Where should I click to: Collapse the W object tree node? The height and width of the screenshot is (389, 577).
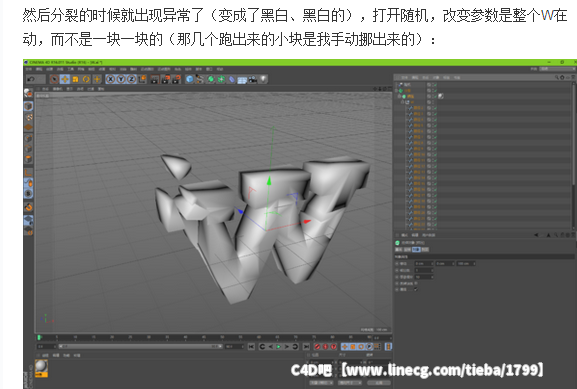(x=402, y=102)
